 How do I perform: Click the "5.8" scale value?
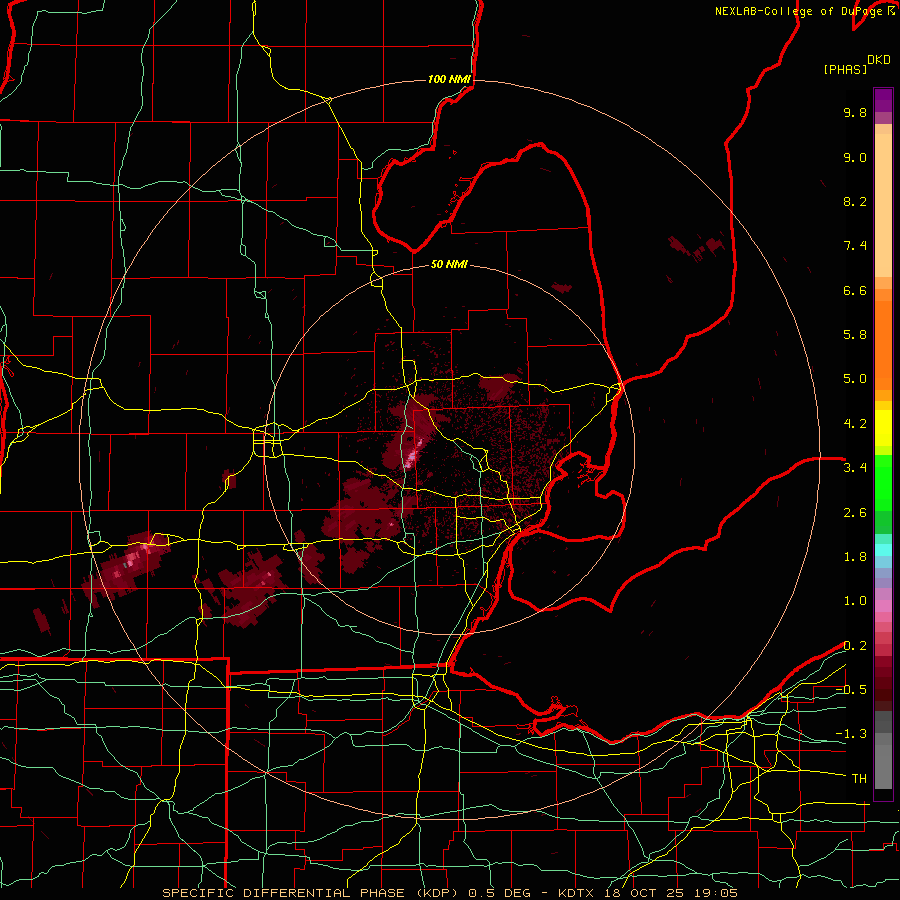point(855,335)
